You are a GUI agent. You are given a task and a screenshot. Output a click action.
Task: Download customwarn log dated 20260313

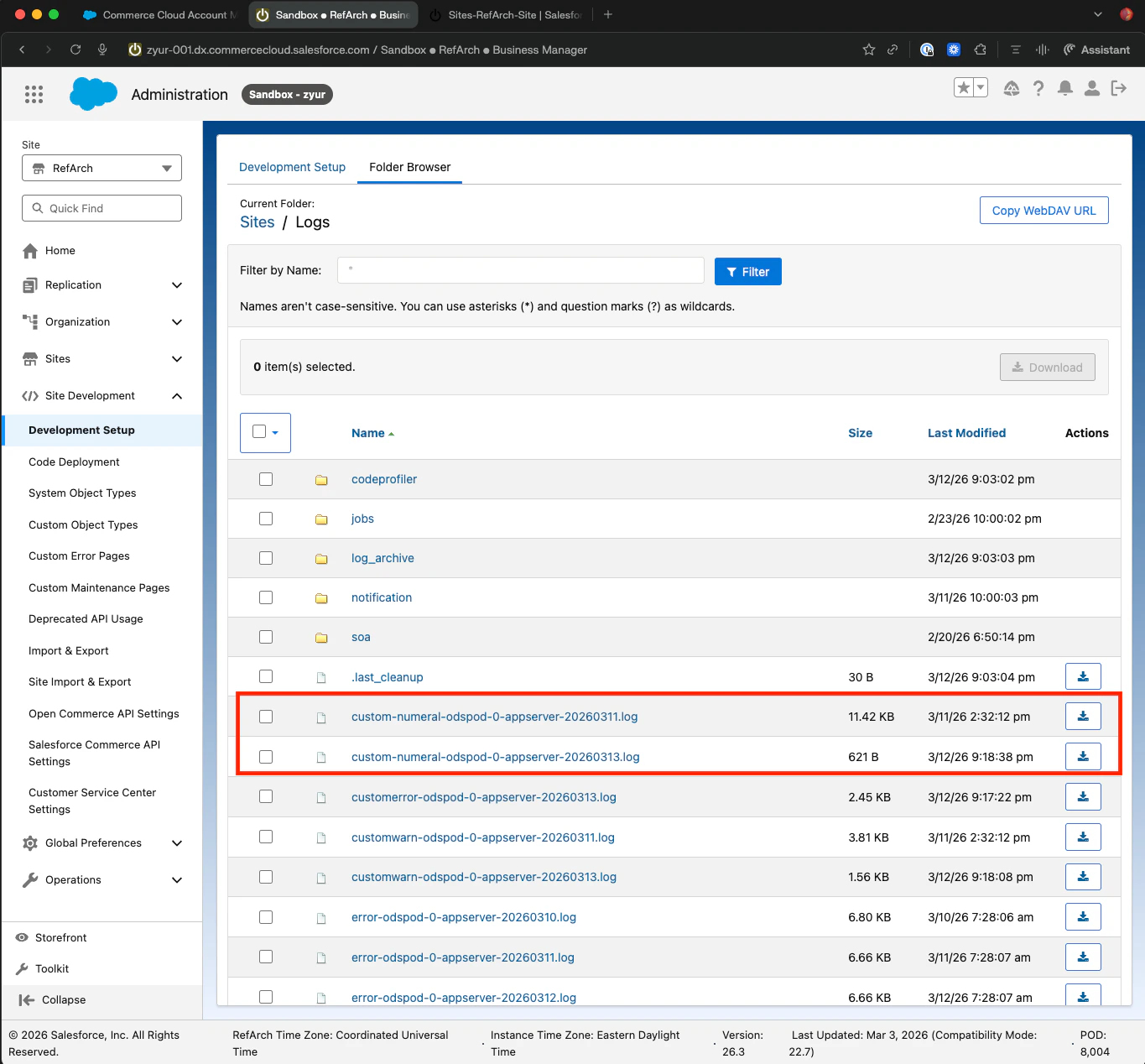(x=1083, y=877)
